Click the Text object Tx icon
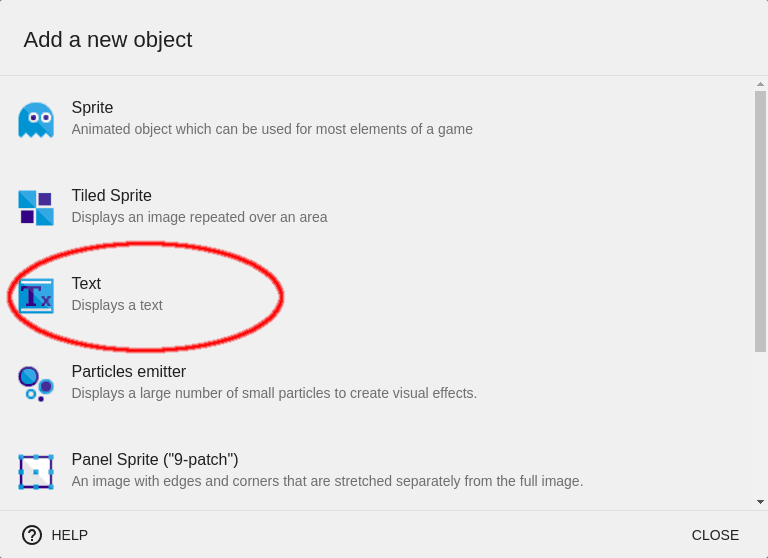The width and height of the screenshot is (768, 558). pyautogui.click(x=36, y=296)
